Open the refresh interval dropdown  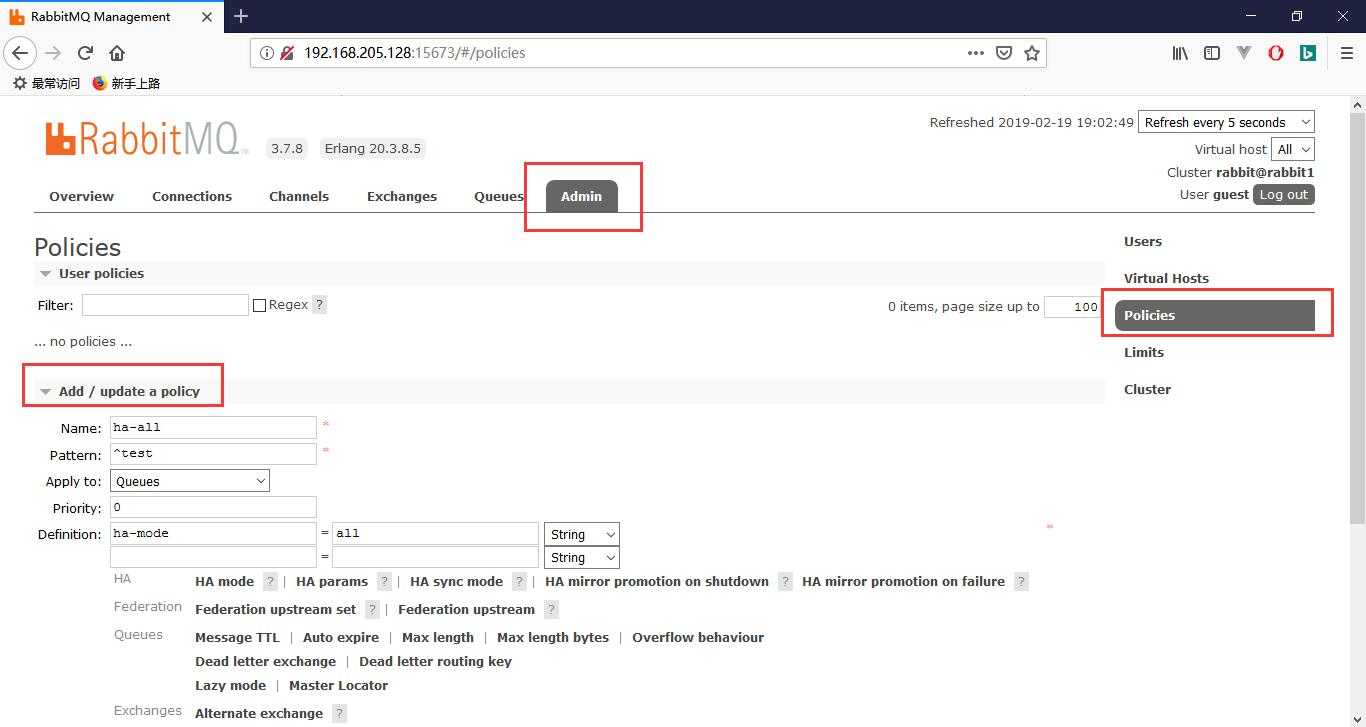(x=1226, y=122)
